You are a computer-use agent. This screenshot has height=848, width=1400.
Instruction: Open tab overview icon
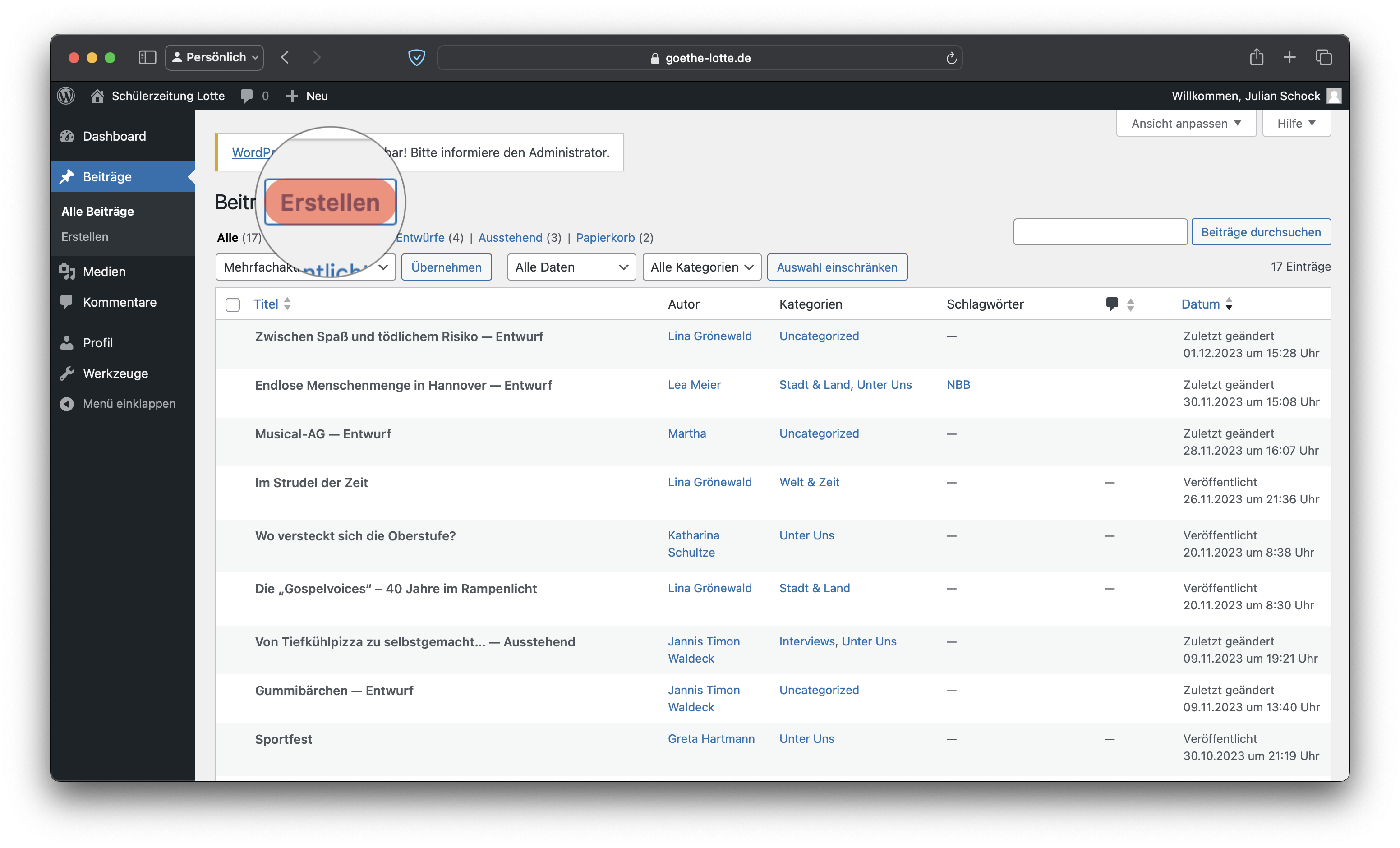1323,57
